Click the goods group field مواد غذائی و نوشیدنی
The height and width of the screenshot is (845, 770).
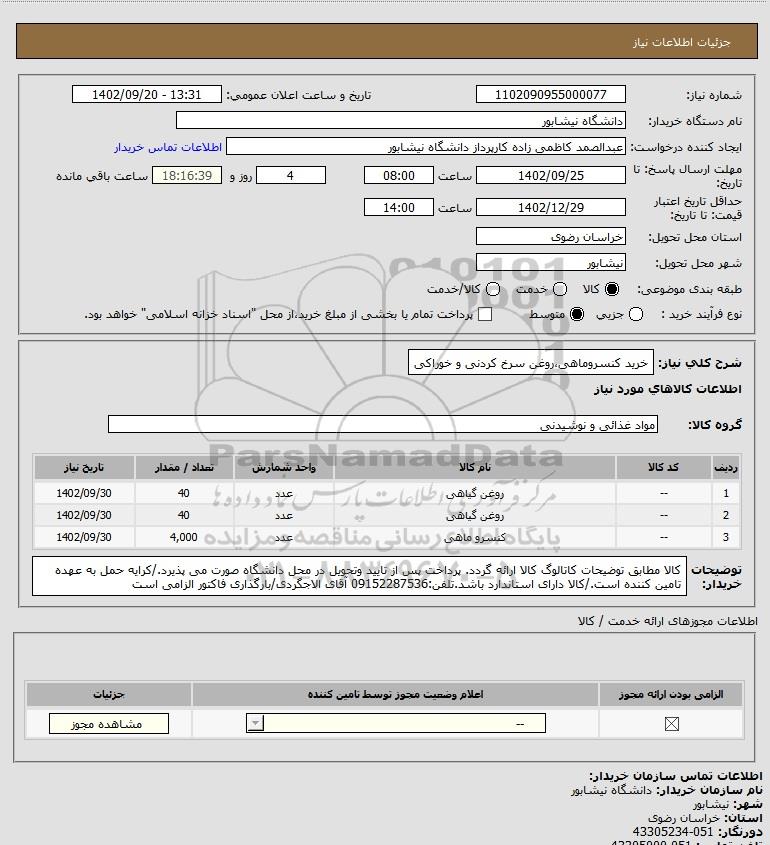tap(383, 425)
